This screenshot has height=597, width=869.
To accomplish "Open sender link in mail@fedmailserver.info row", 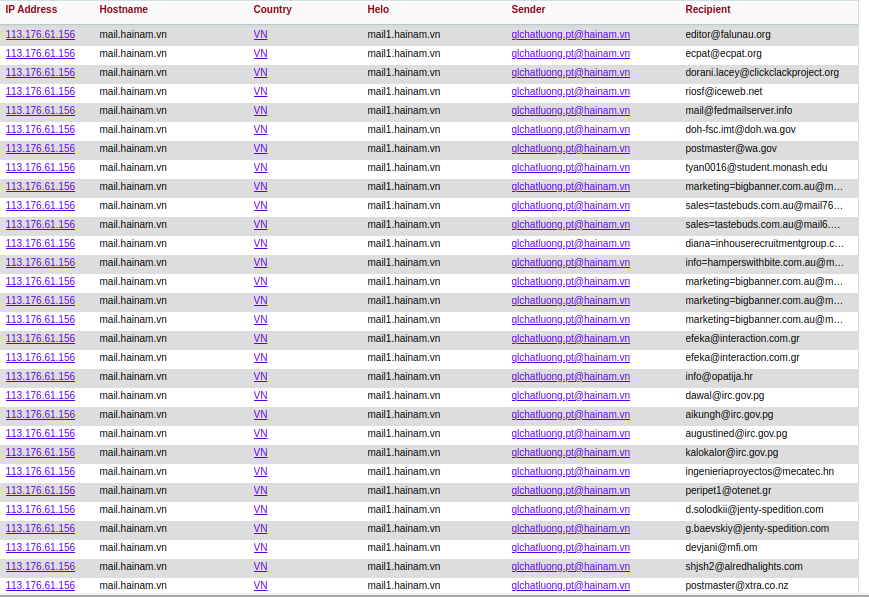I will (570, 110).
